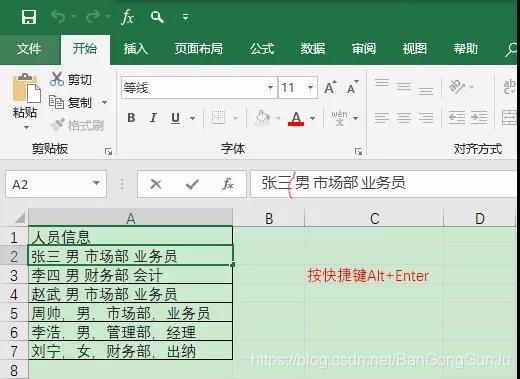
Task: Click the cell borders icon
Action: click(219, 118)
